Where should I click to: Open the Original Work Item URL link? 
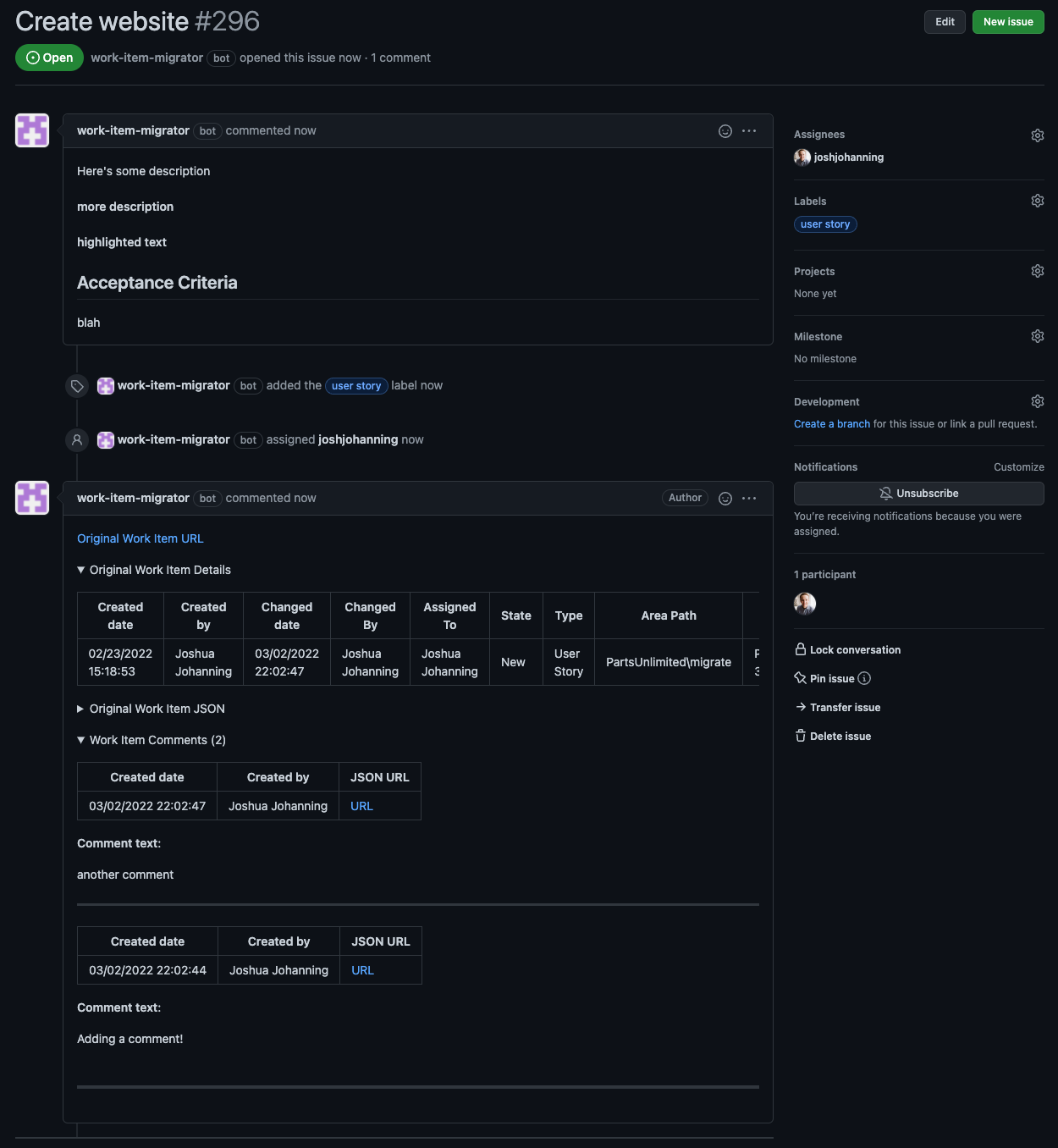(x=141, y=538)
